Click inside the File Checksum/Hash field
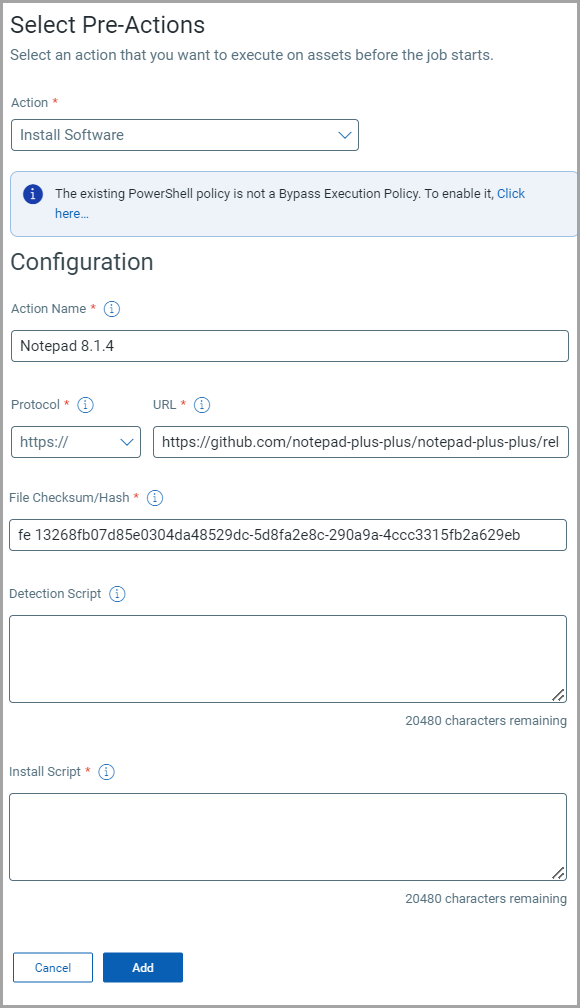Screen dimensions: 580x1008 coord(288,535)
